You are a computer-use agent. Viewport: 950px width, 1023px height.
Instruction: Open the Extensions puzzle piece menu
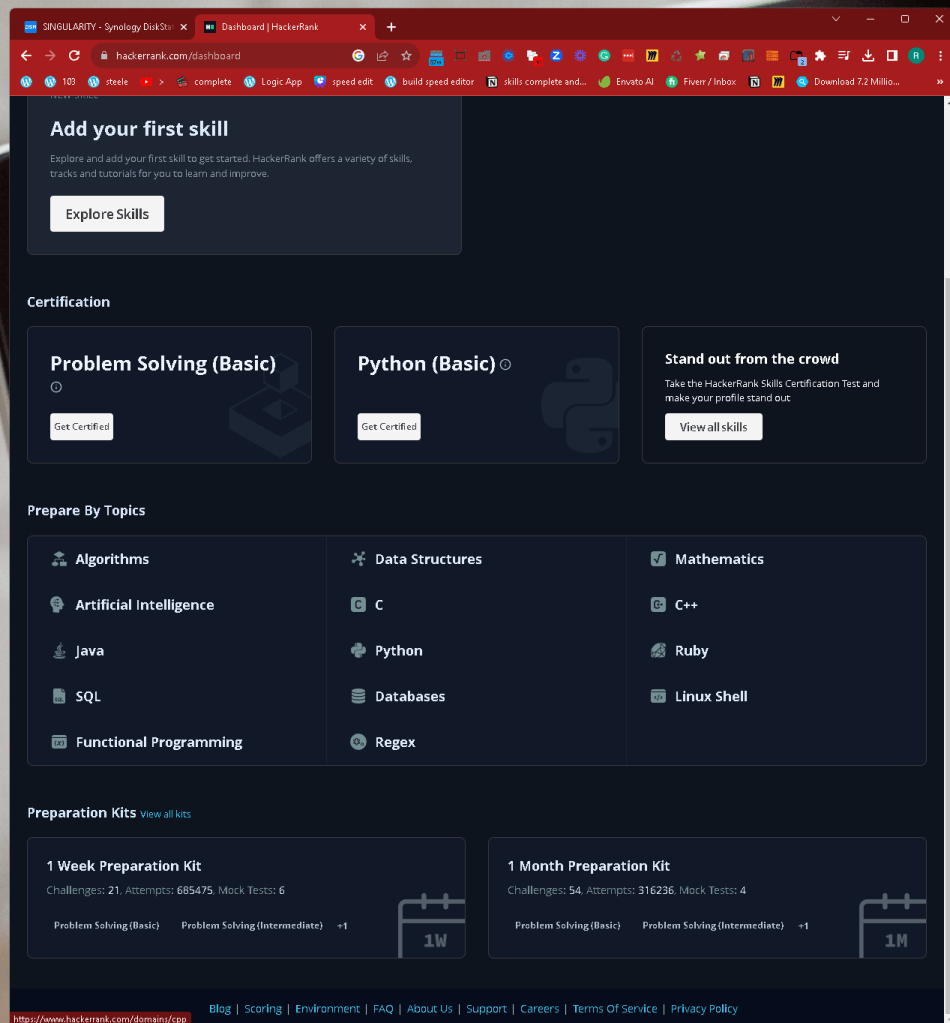tap(820, 55)
